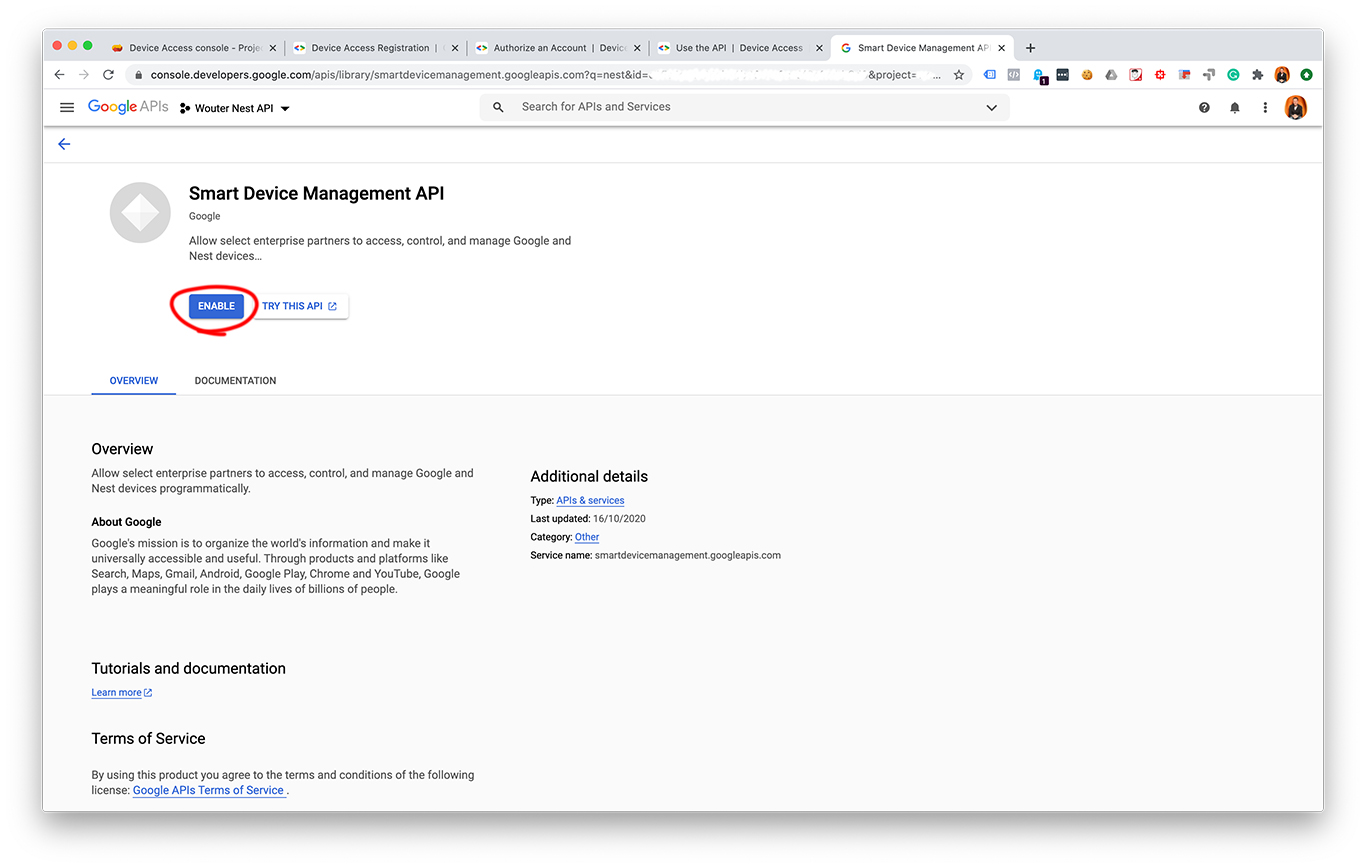Close the Use the API browser tab
This screenshot has height=868, width=1366.
(x=819, y=48)
